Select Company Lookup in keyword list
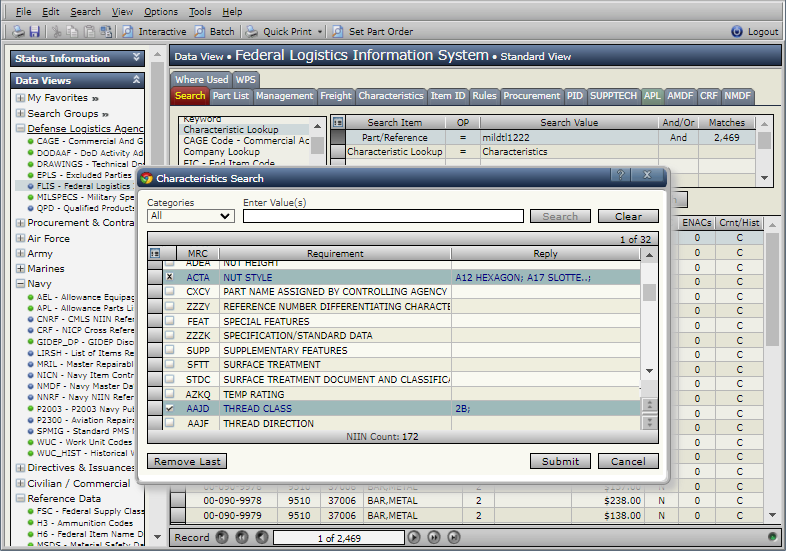The image size is (786, 551). 222,151
